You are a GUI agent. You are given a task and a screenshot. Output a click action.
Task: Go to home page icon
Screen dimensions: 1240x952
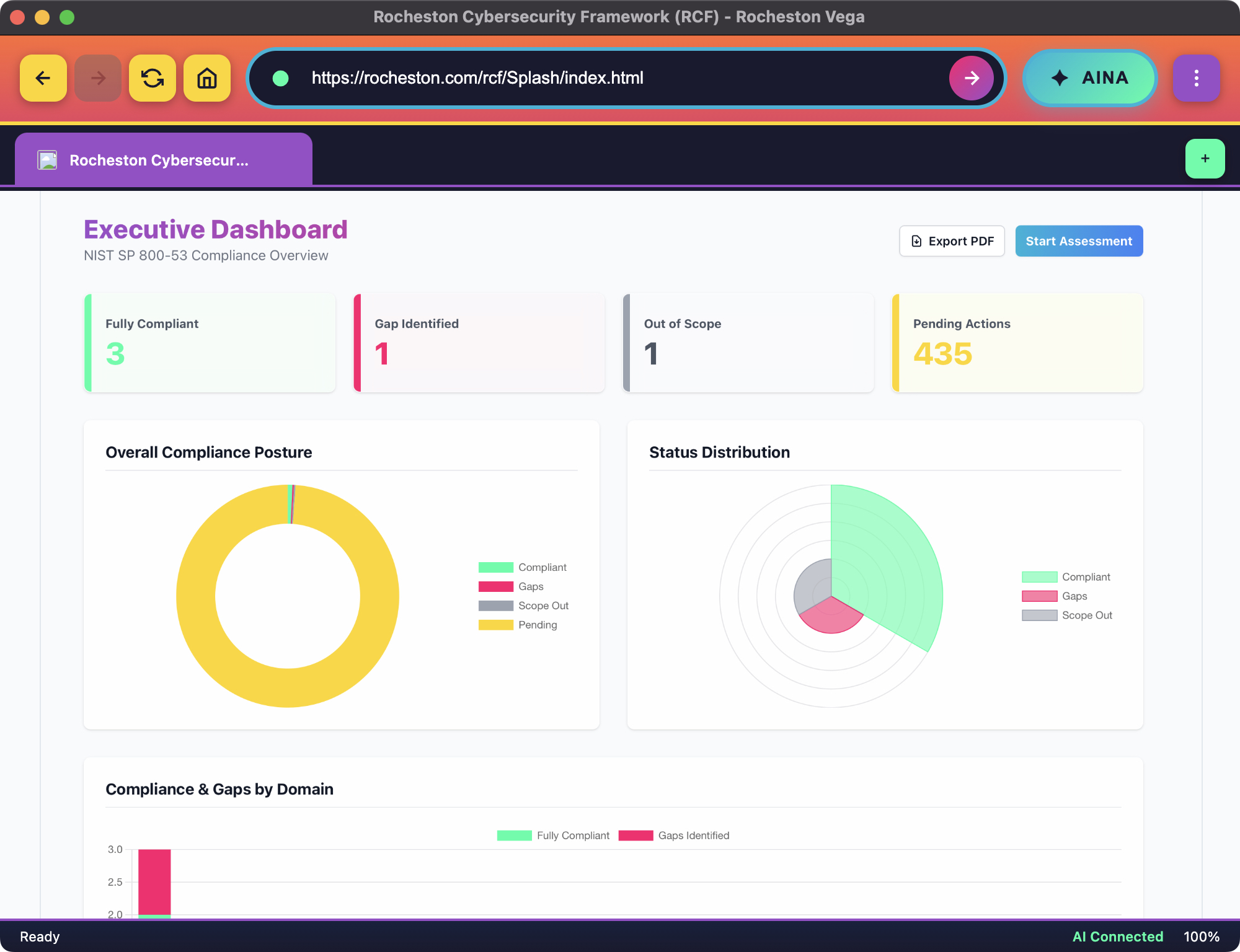206,78
